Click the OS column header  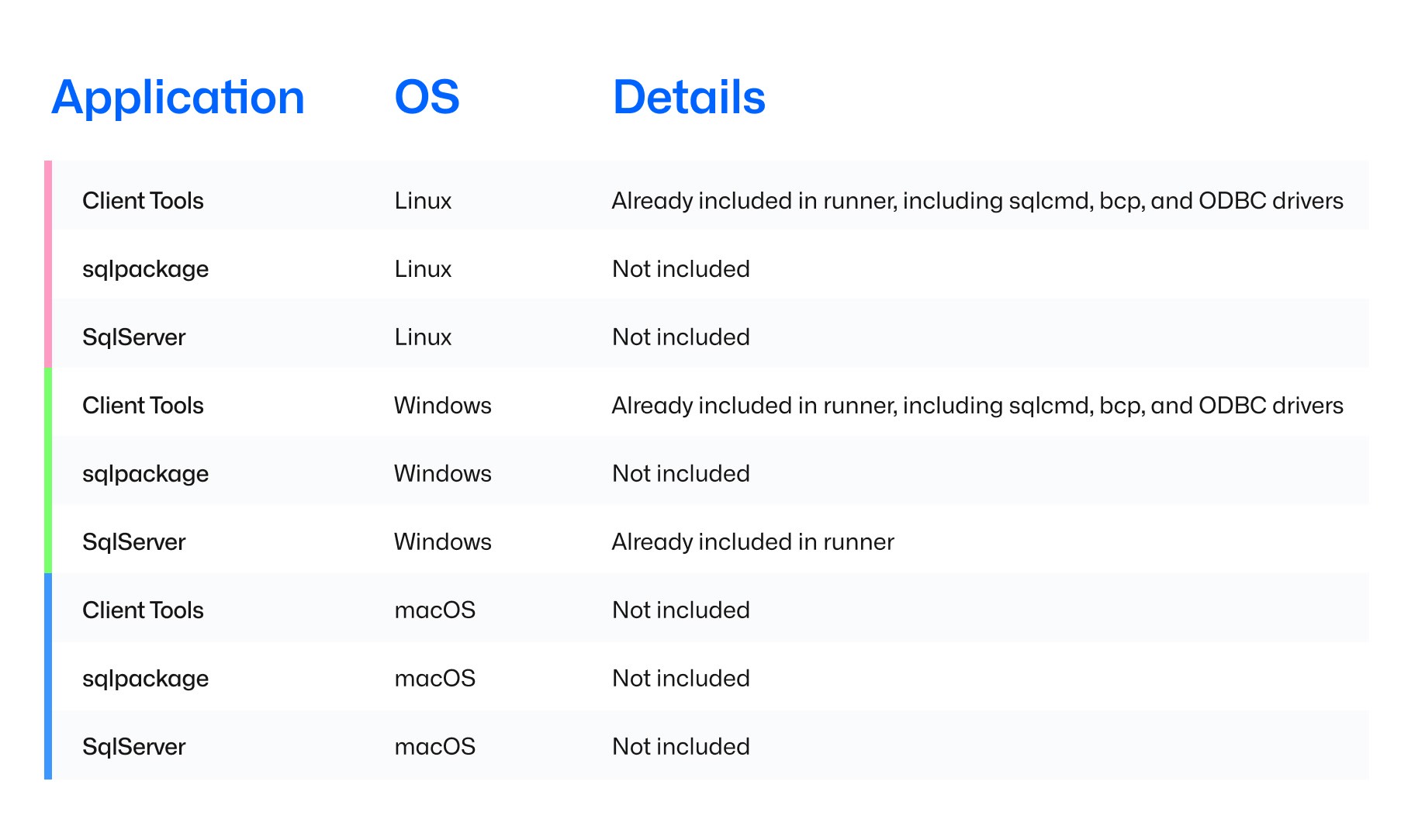(427, 98)
